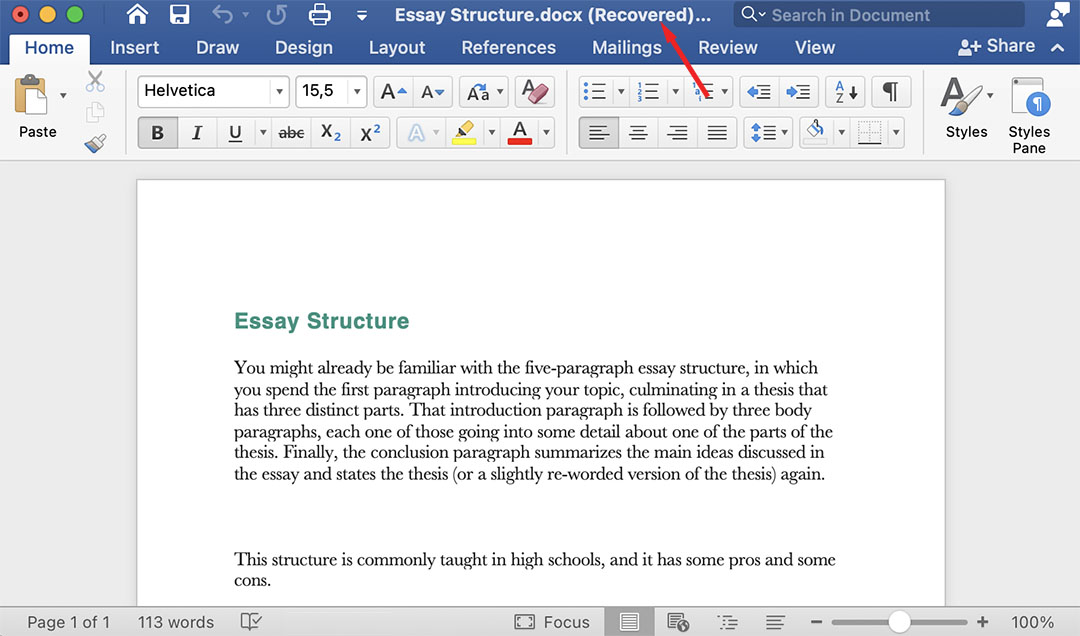Expand the Paste options arrow

pyautogui.click(x=63, y=95)
